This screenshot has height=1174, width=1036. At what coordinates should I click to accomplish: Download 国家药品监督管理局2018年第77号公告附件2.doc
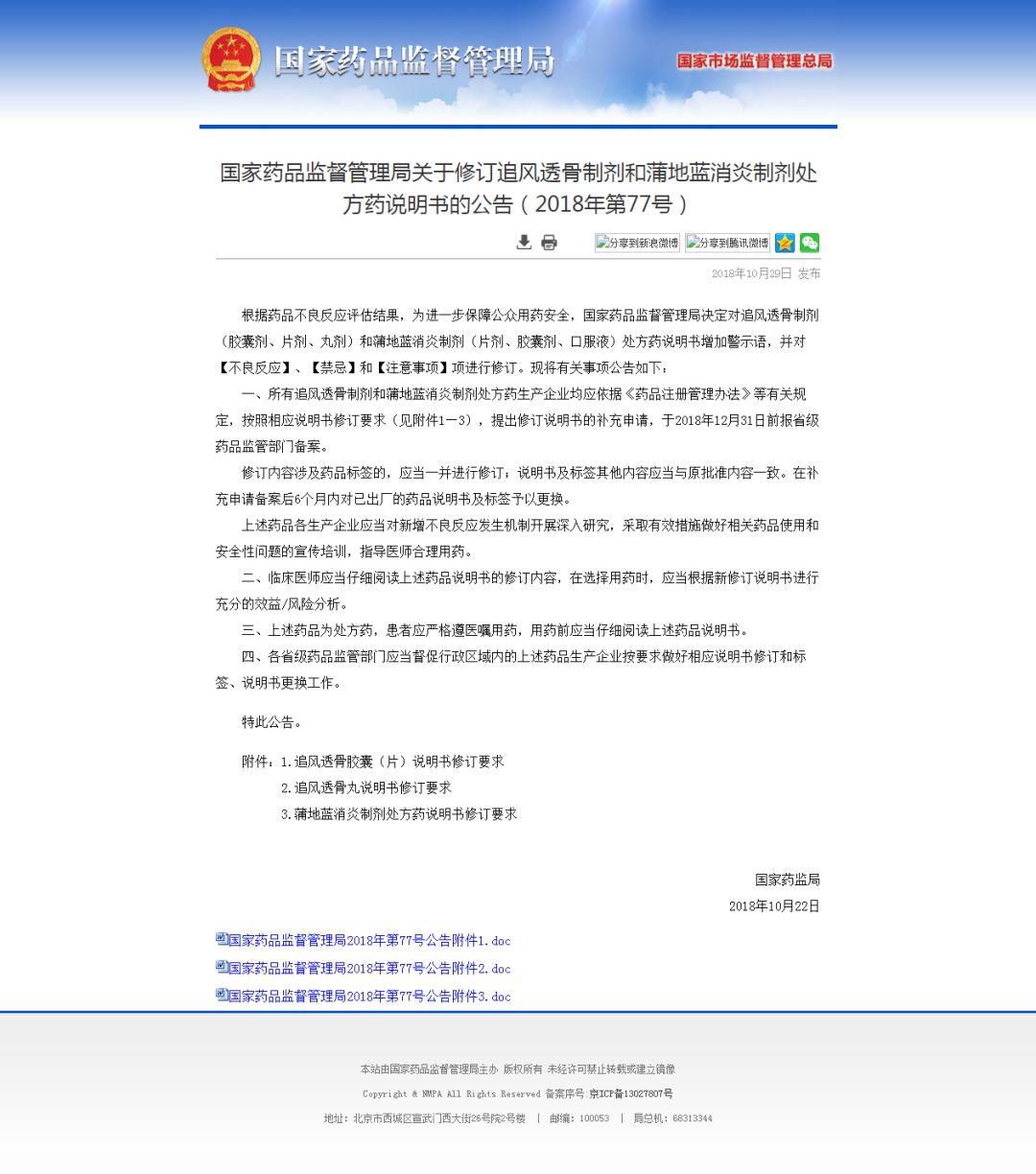click(x=368, y=969)
